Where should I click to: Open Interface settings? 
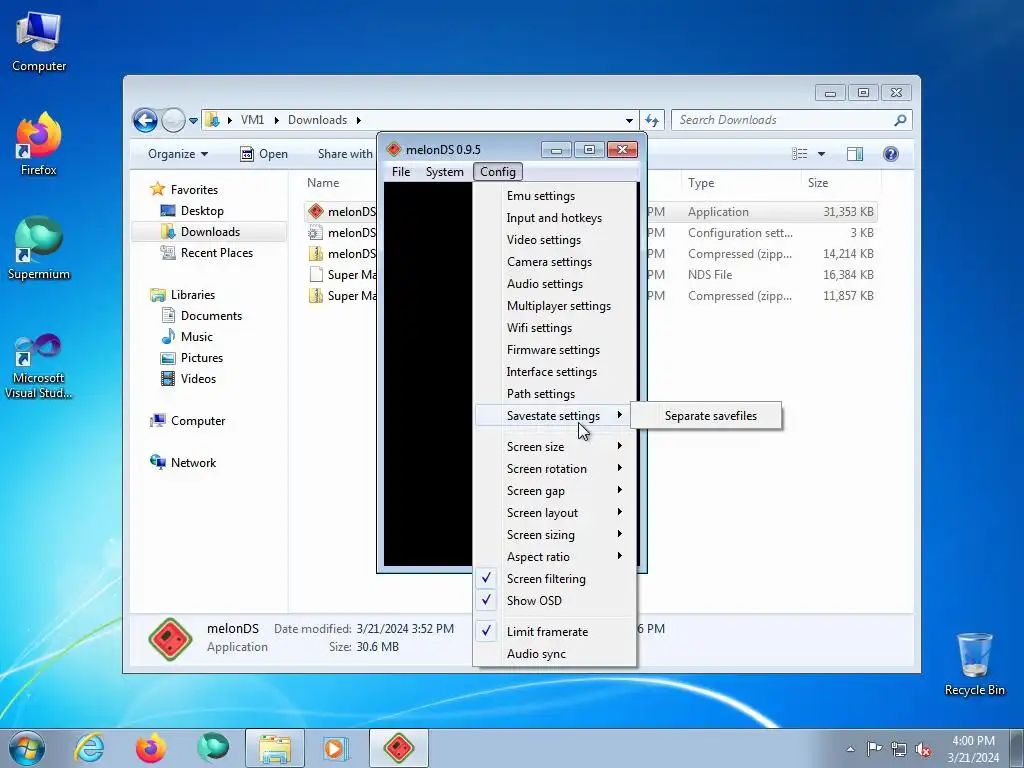point(555,372)
